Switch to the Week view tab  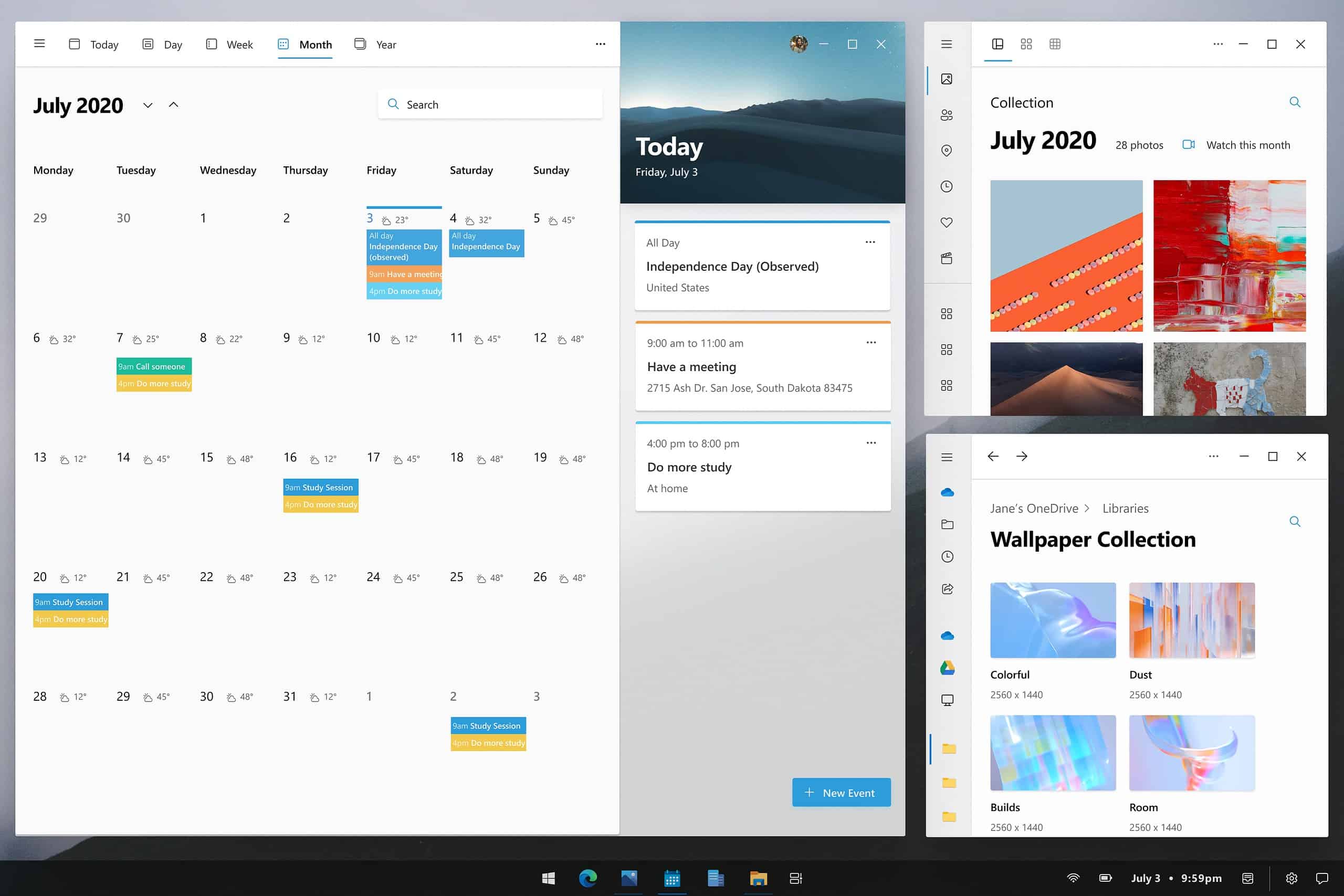pos(229,45)
